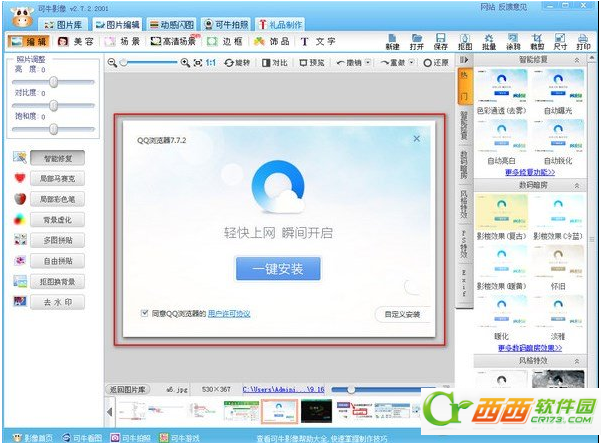Image resolution: width=601 pixels, height=443 pixels.
Task: Click the 局部彩色笔 color pen button
Action: tap(57, 199)
